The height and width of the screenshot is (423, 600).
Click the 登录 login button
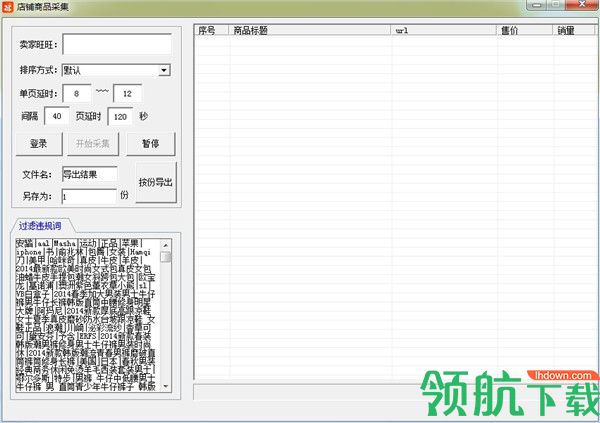pyautogui.click(x=39, y=144)
